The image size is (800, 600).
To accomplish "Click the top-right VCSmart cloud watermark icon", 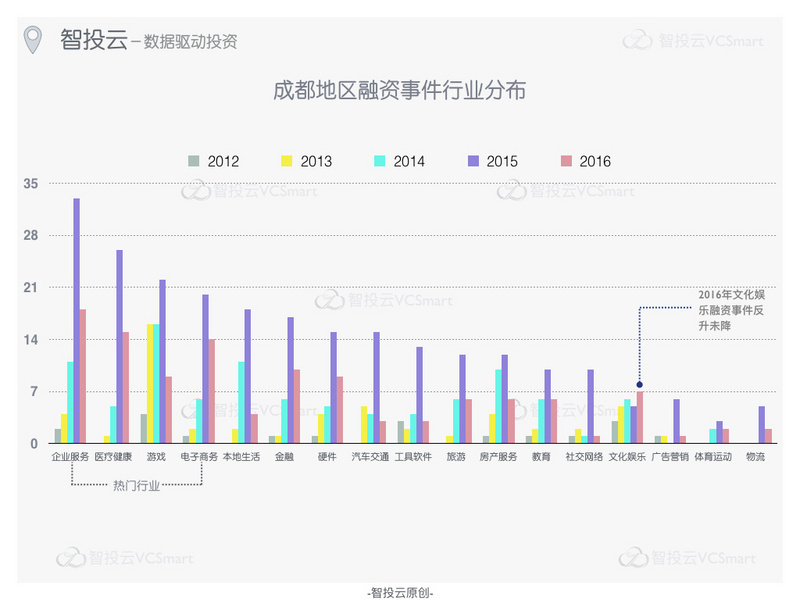I will (637, 40).
